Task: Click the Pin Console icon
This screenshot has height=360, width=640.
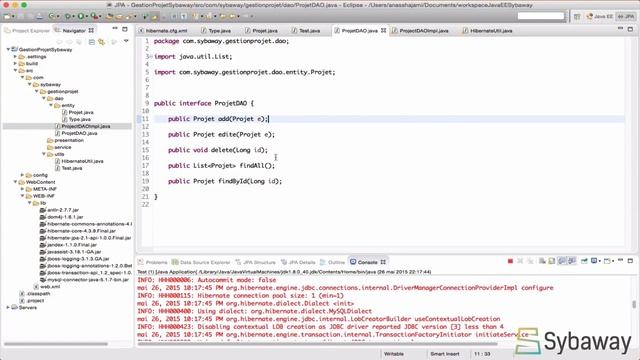Action: [584, 261]
